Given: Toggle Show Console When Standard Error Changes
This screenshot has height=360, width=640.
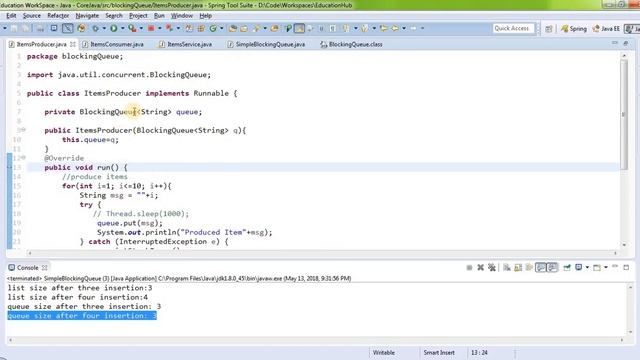Looking at the screenshot, I should pos(552,267).
